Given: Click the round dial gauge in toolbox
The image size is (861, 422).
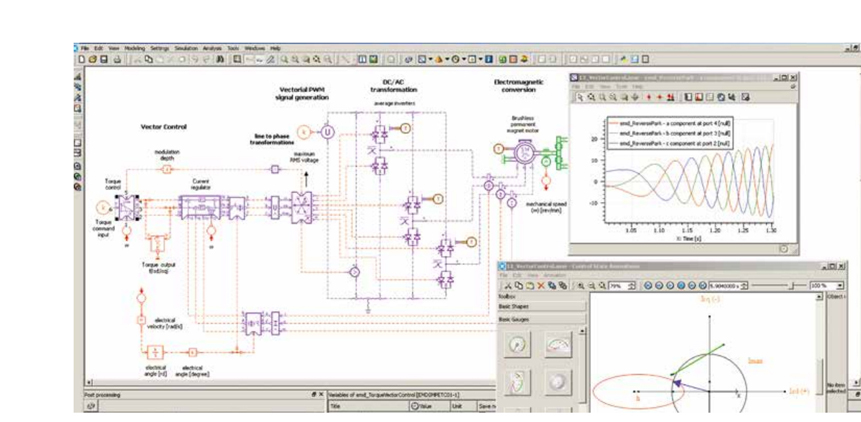Looking at the screenshot, I should 517,346.
